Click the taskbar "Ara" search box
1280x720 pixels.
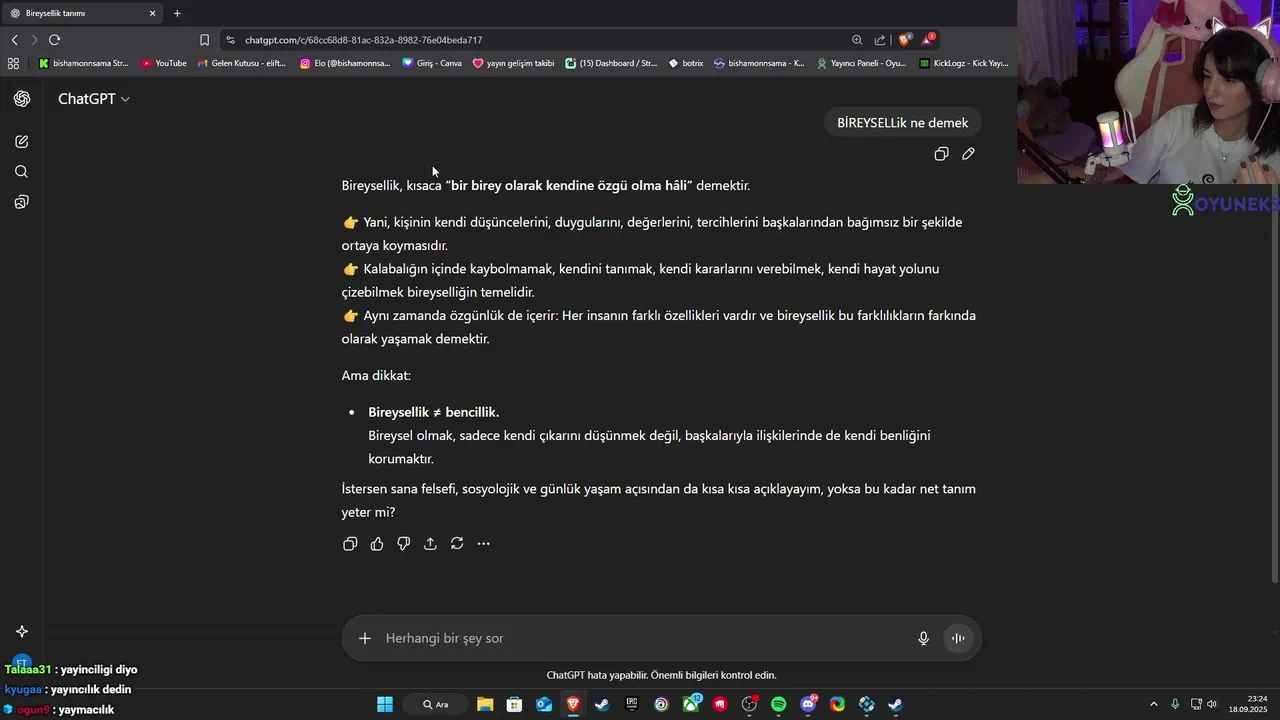(436, 704)
